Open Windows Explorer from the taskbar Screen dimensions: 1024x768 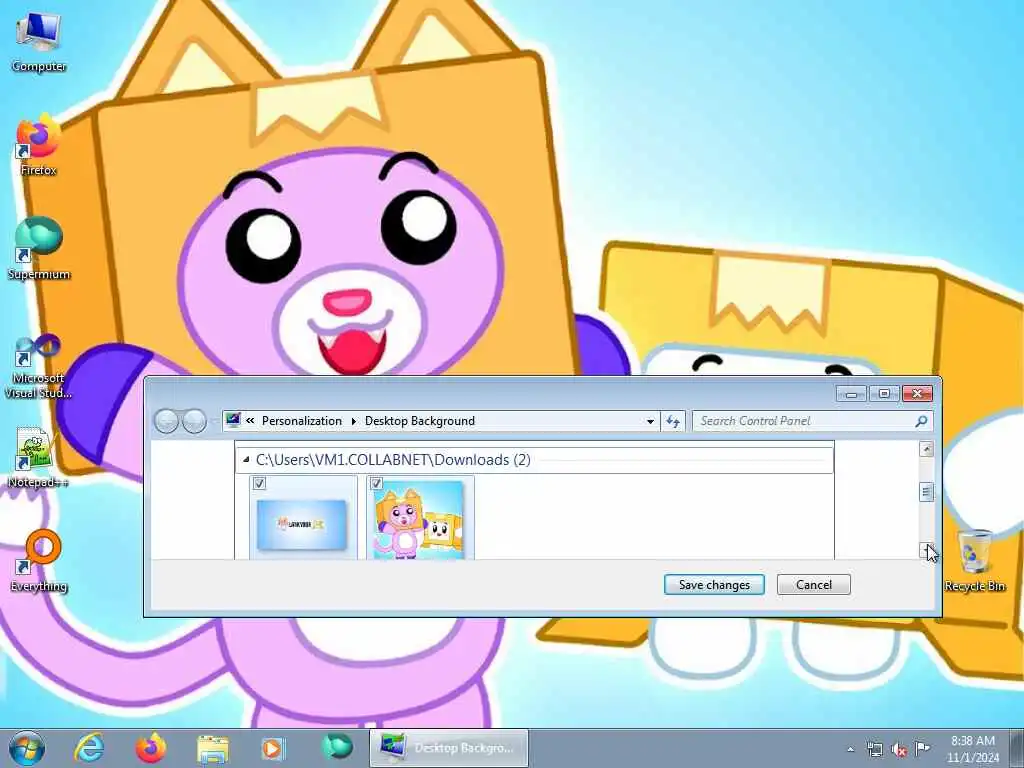point(213,748)
